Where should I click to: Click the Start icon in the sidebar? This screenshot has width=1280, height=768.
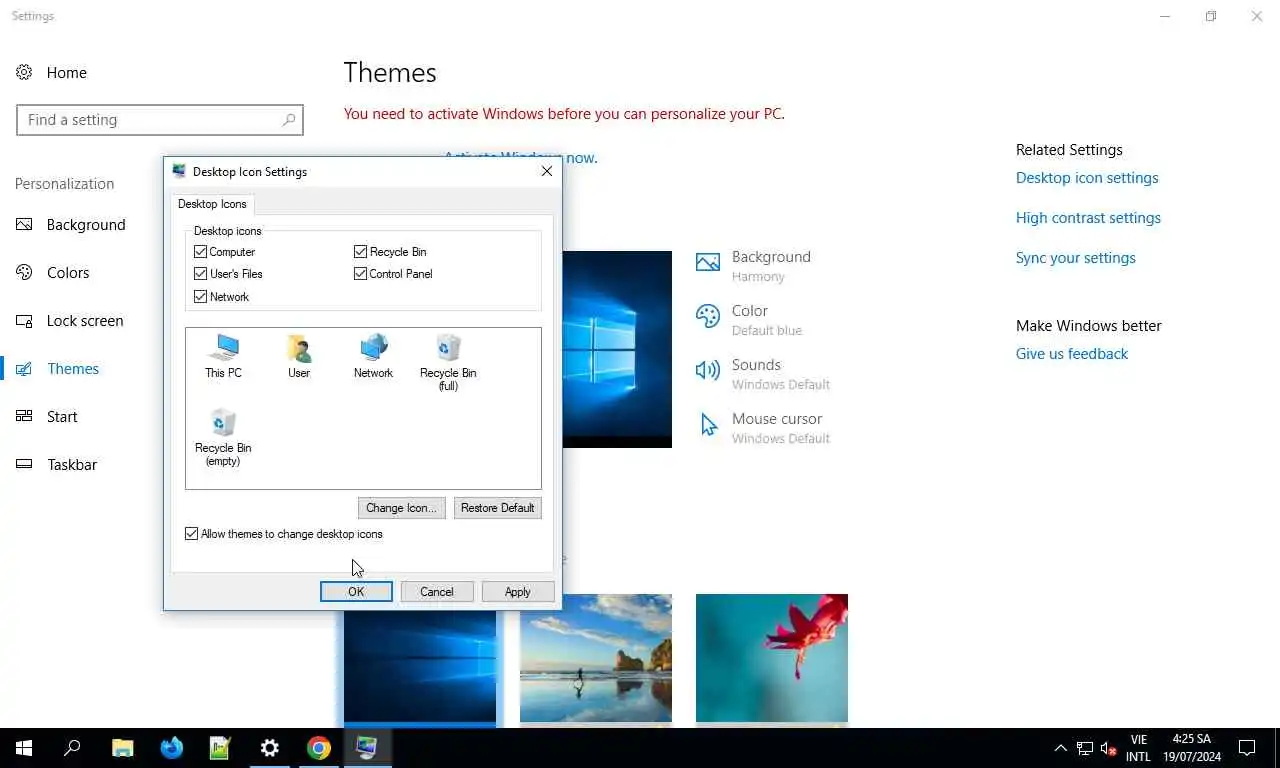tap(25, 416)
